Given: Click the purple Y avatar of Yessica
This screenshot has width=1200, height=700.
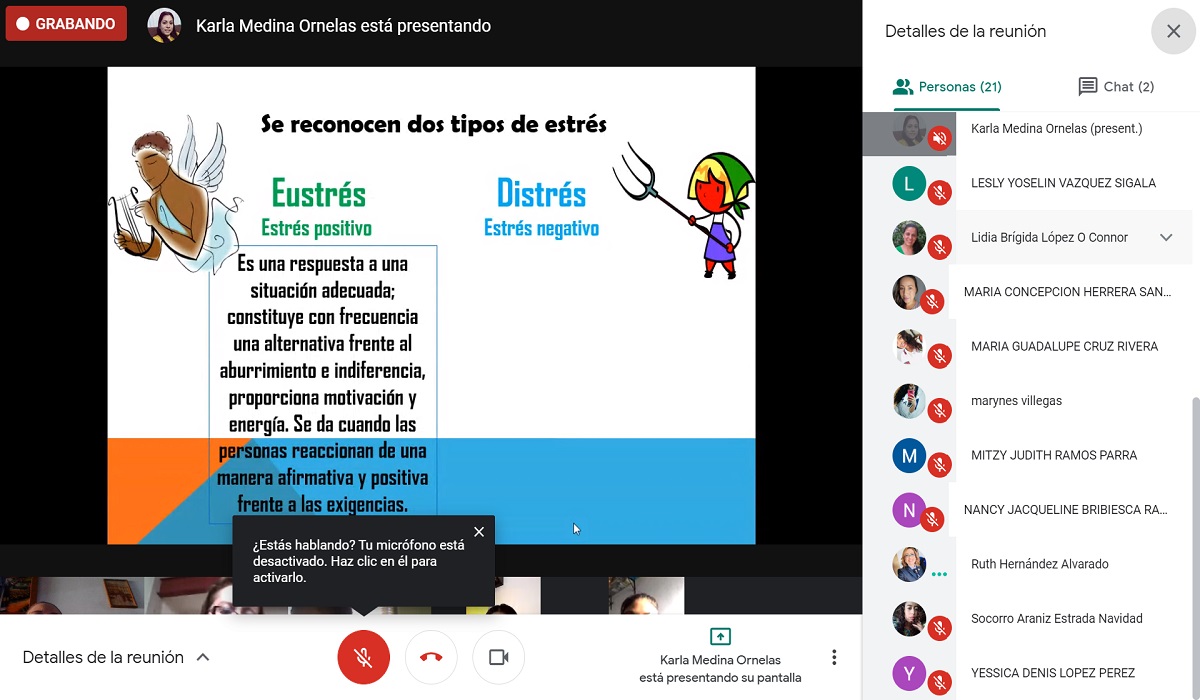Looking at the screenshot, I should pos(909,673).
